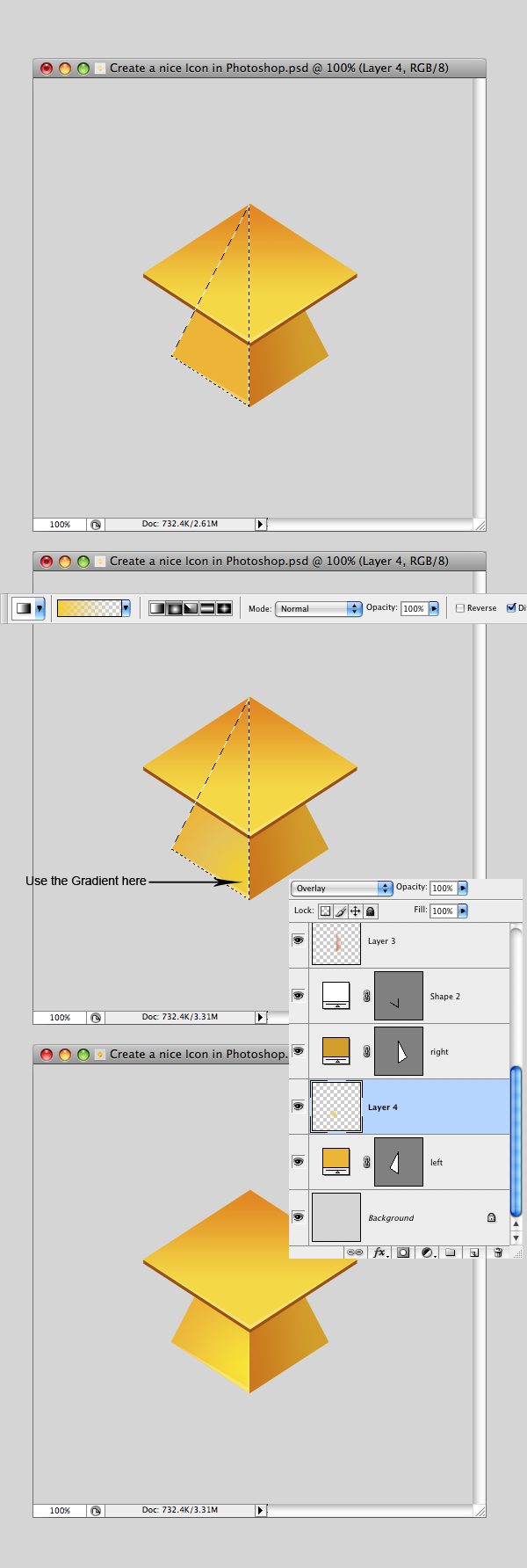This screenshot has height=1568, width=527.
Task: Click the document proxy icon in top window title bar
Action: 100,68
